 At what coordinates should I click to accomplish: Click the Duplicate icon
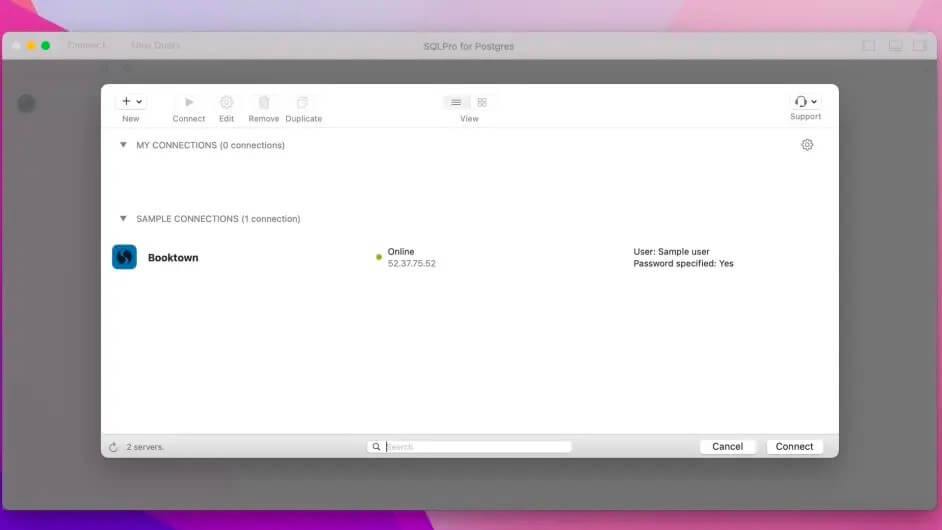303,102
